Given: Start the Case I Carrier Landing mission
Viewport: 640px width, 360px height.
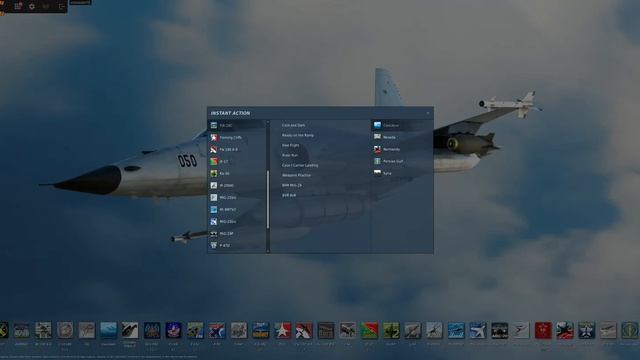Looking at the screenshot, I should click(x=300, y=165).
